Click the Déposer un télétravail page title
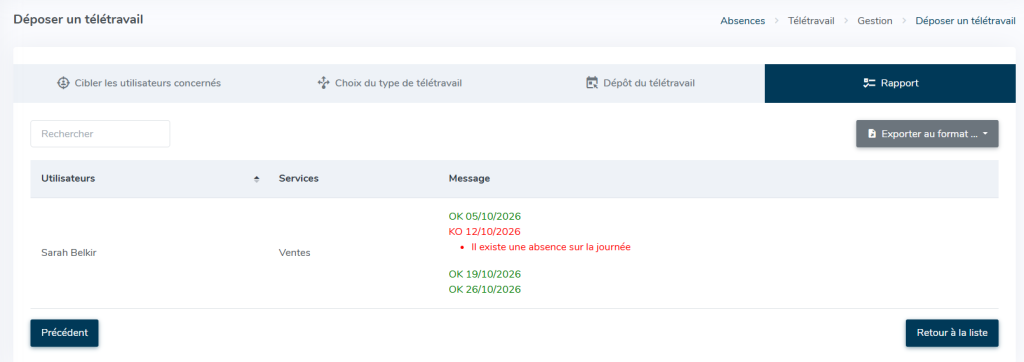Image resolution: width=1024 pixels, height=362 pixels. 78,20
